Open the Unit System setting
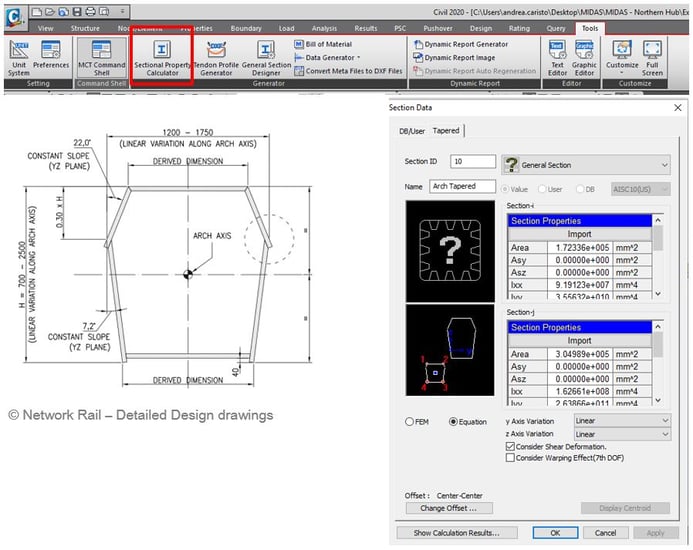 click(x=19, y=58)
